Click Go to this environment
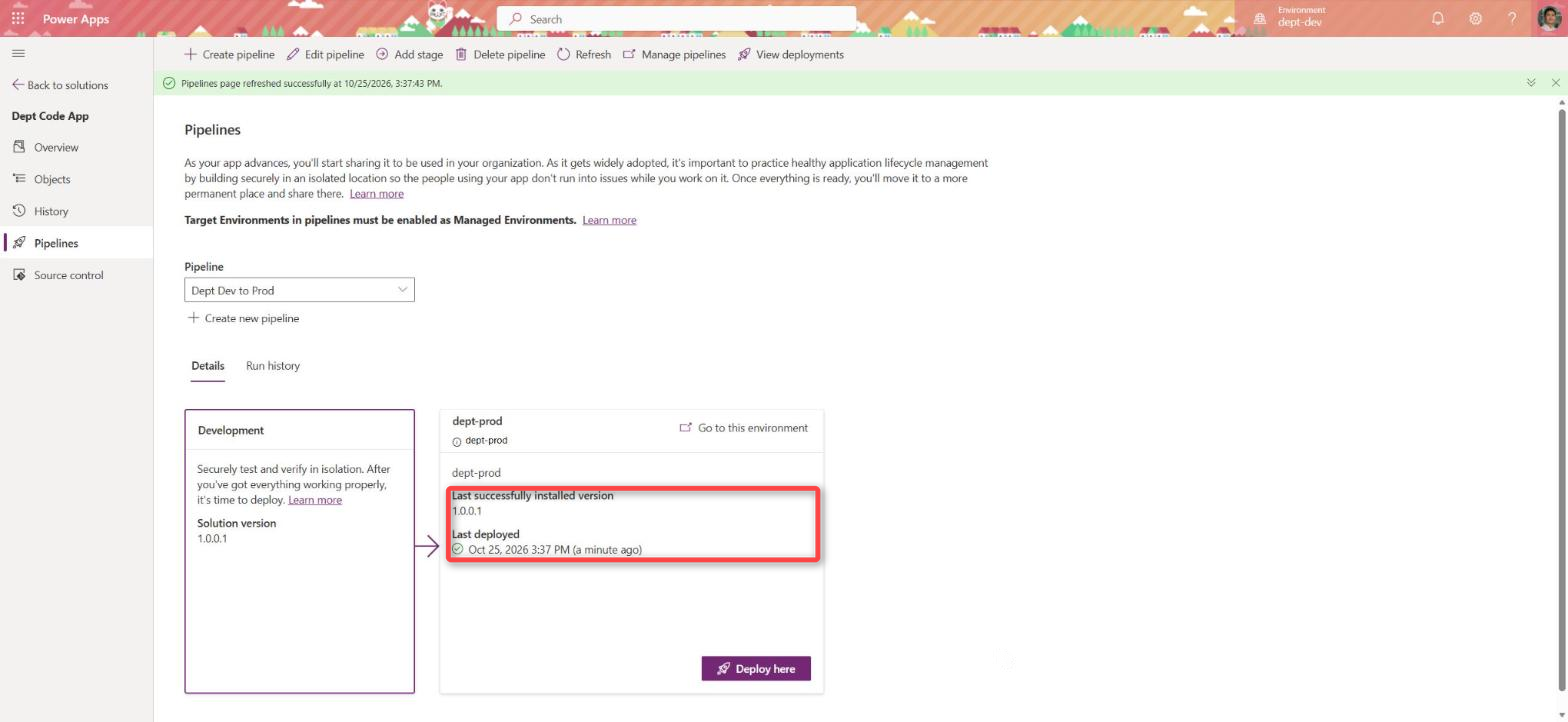This screenshot has height=722, width=1568. click(744, 428)
